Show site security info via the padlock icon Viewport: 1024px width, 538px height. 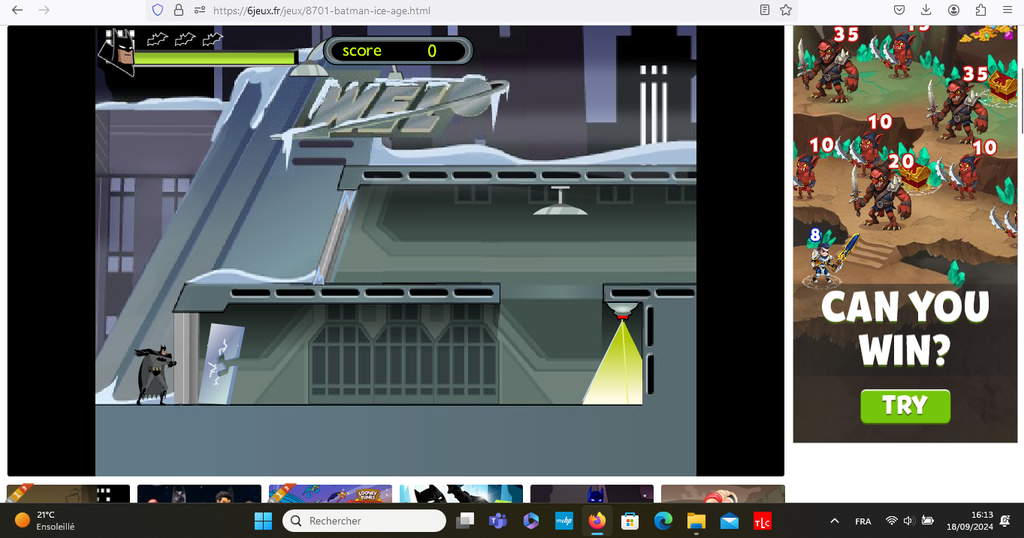(178, 10)
